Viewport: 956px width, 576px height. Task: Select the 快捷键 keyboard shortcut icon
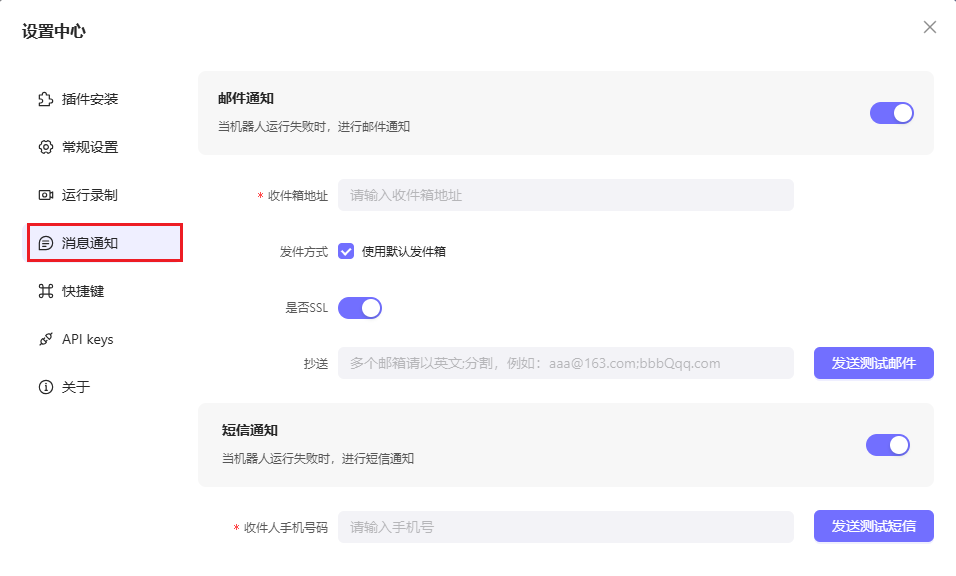tap(45, 290)
